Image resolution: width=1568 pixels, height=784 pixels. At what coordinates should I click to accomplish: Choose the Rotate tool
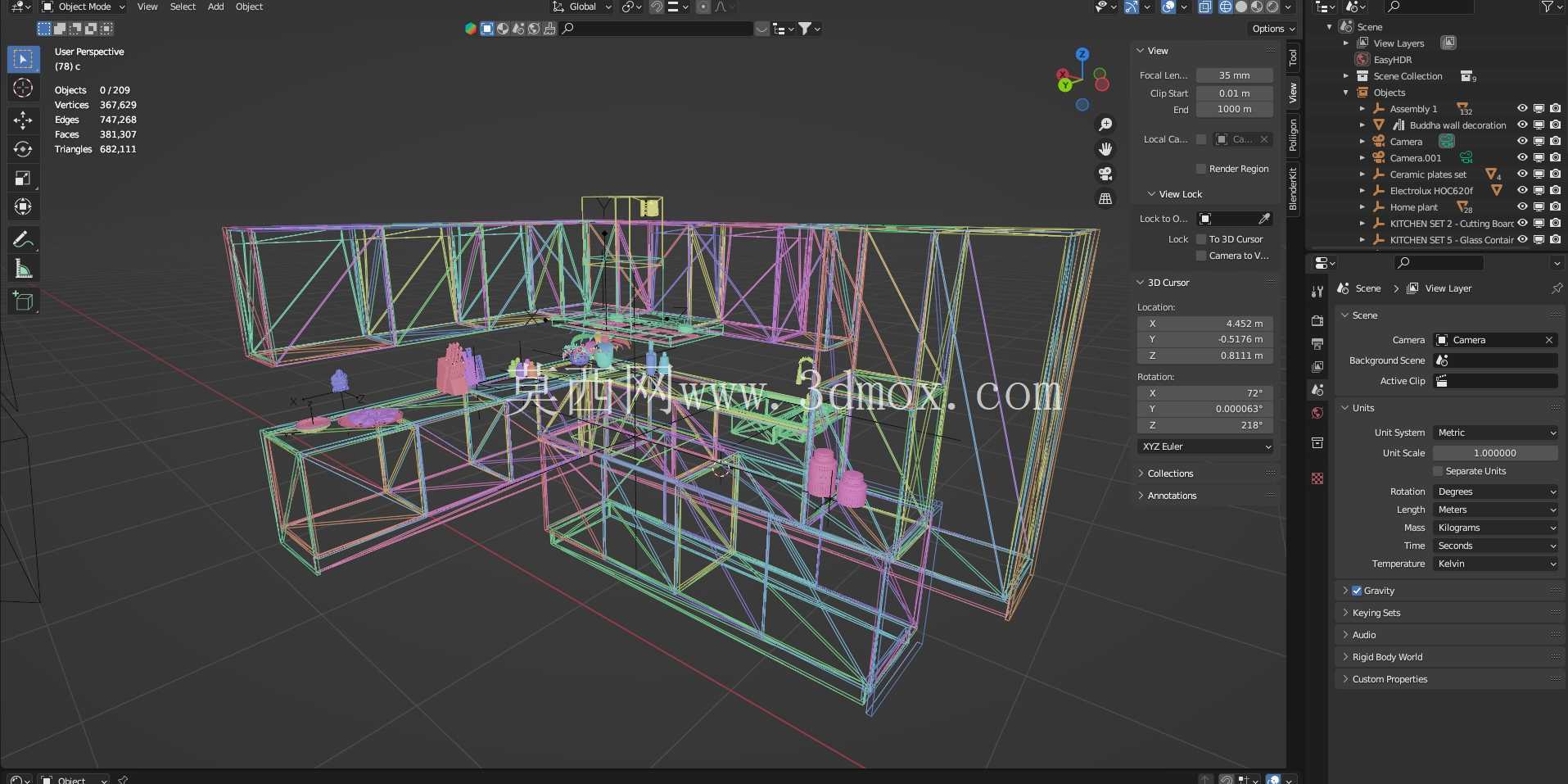click(23, 149)
